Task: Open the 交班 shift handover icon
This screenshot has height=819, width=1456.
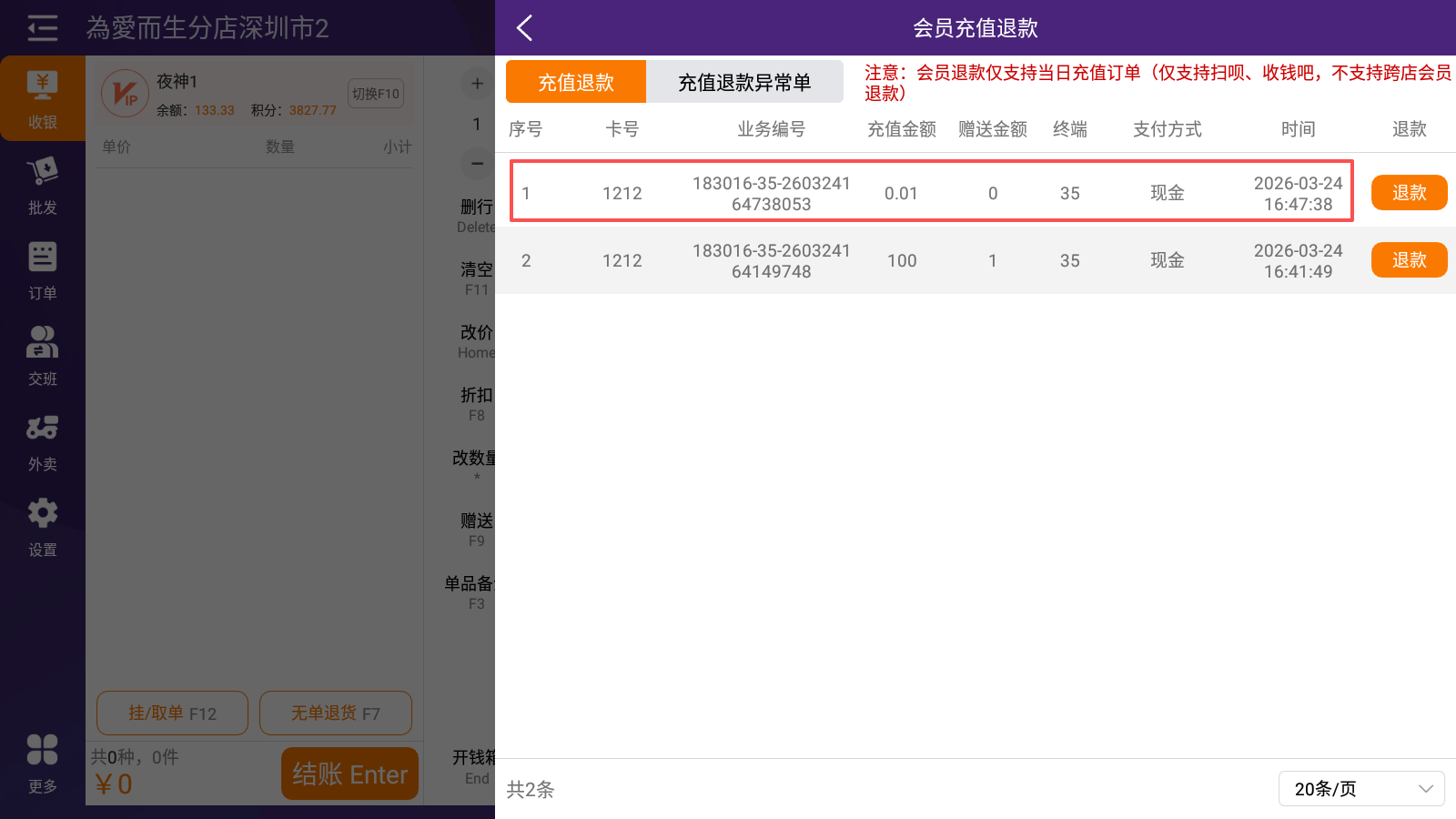Action: coord(42,356)
